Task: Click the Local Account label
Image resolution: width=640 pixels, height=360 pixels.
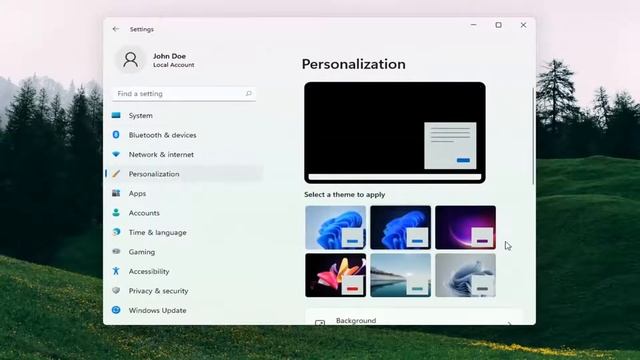Action: (174, 65)
